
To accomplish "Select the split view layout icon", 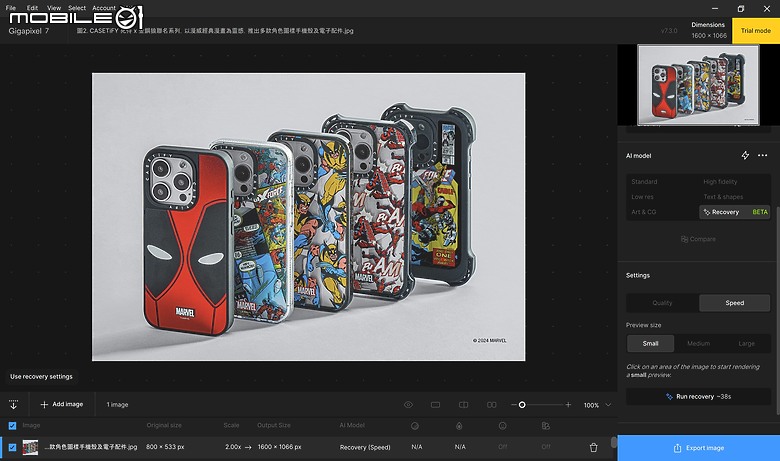I will 463,405.
